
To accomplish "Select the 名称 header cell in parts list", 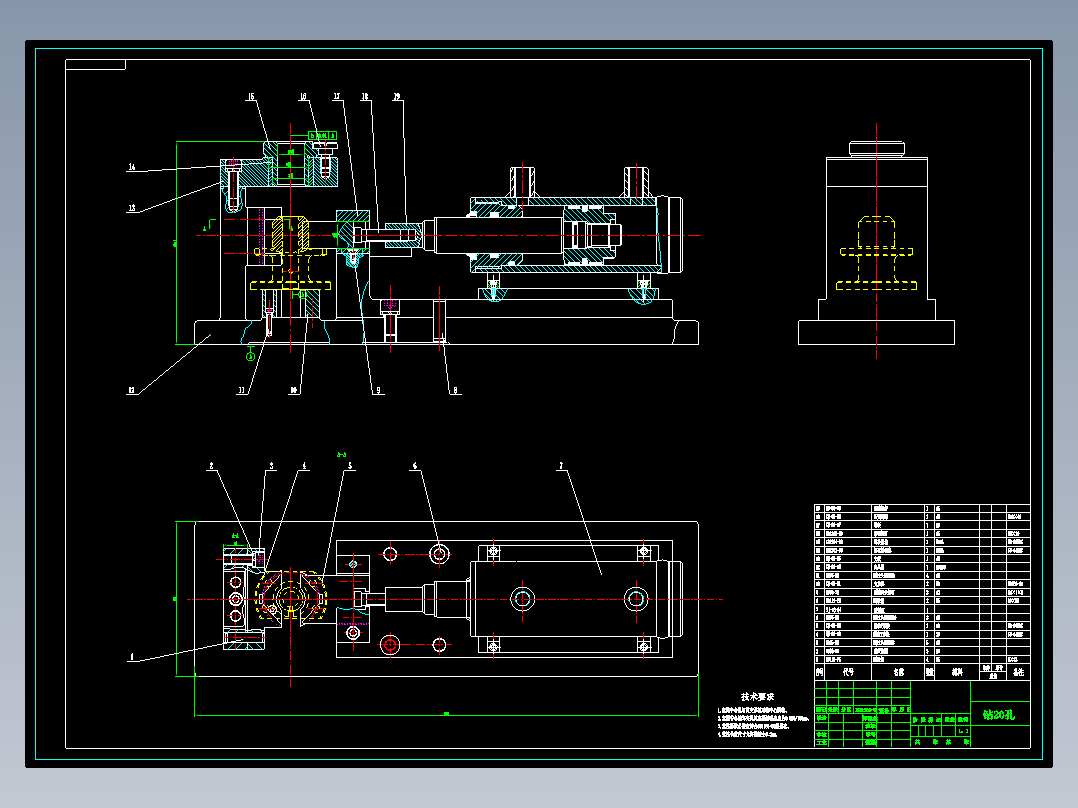I will [899, 672].
